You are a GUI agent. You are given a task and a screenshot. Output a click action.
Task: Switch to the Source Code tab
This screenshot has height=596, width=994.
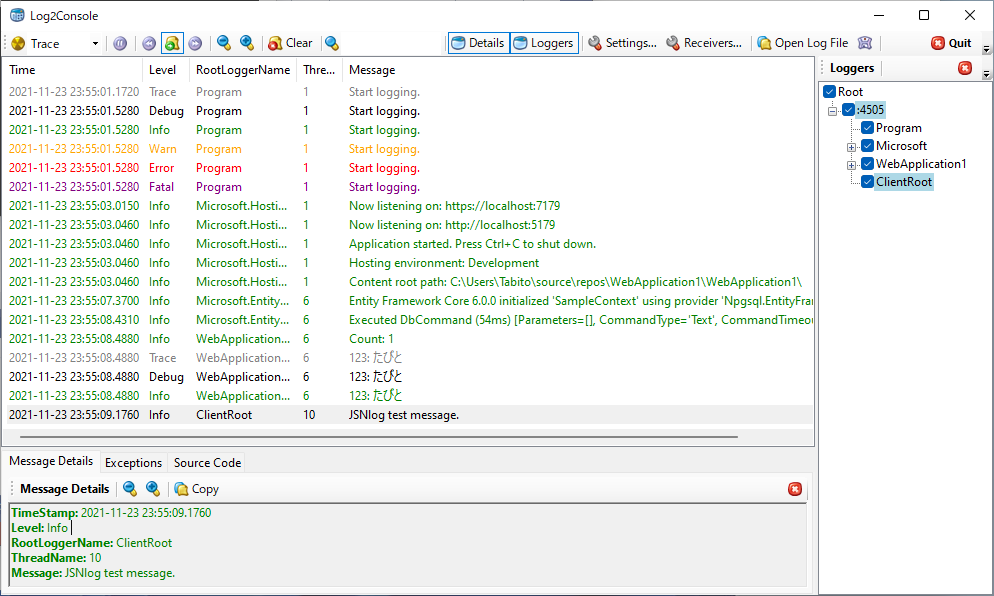[x=206, y=462]
